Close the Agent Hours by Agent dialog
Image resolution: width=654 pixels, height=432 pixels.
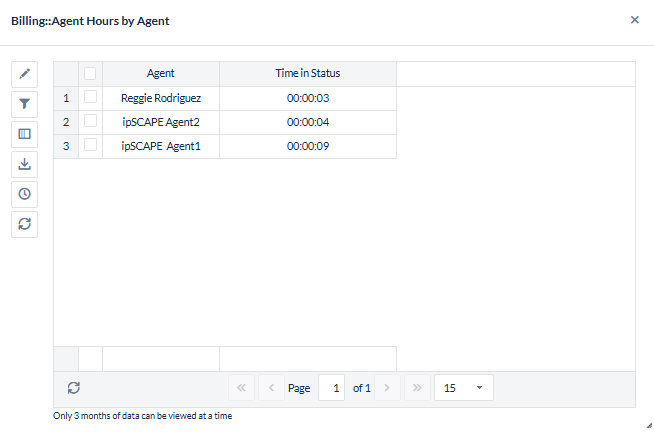coord(634,20)
